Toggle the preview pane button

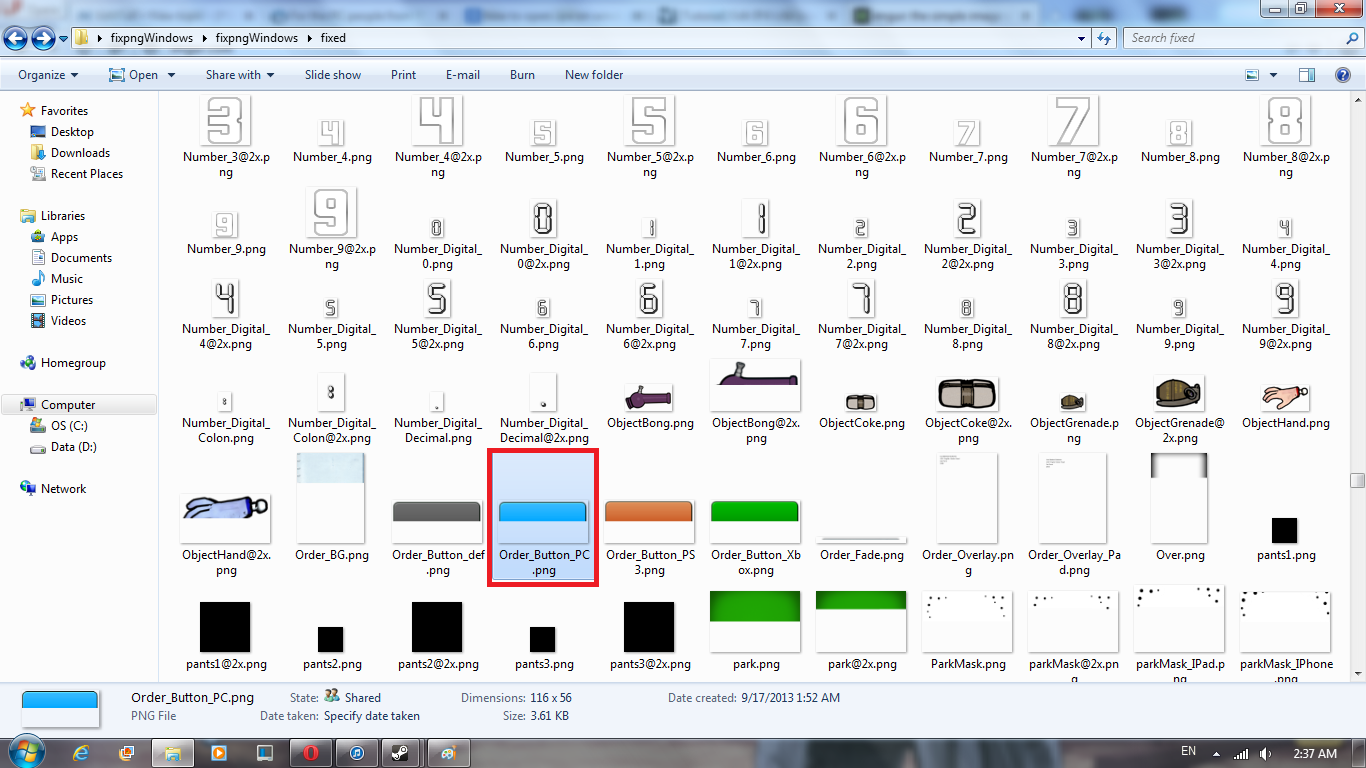1307,75
